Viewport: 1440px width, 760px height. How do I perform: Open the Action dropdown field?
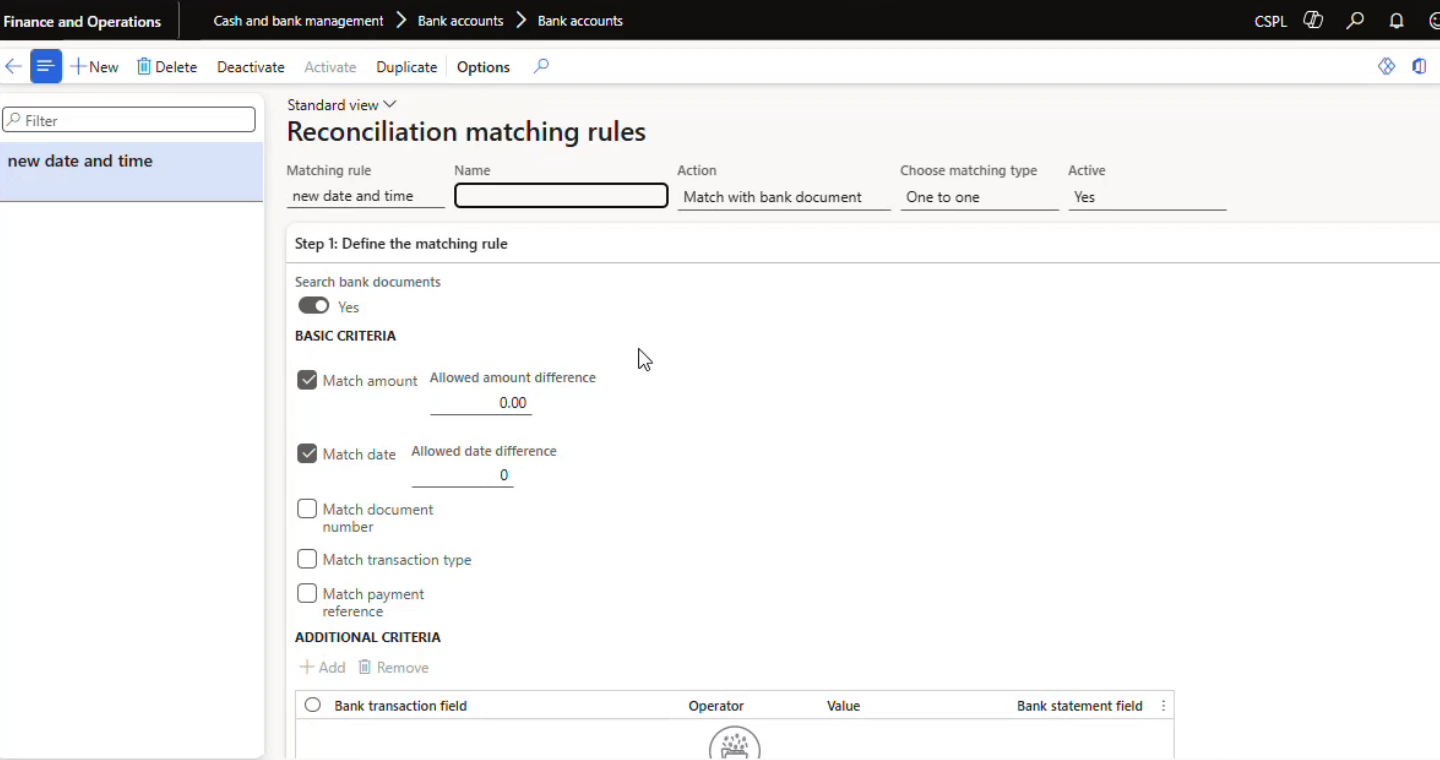point(784,197)
